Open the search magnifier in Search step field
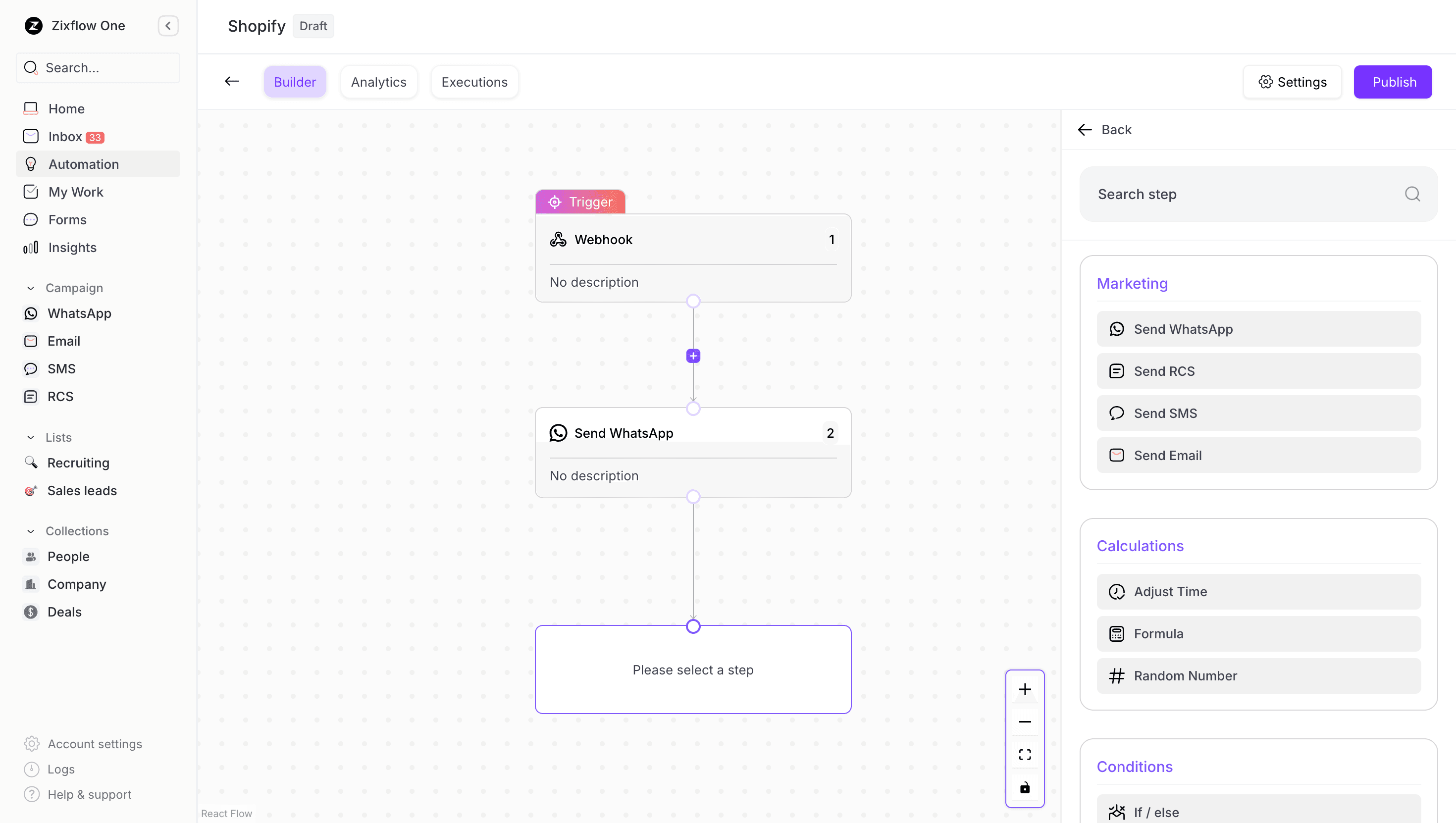Screen dimensions: 1456x823 tap(1412, 194)
